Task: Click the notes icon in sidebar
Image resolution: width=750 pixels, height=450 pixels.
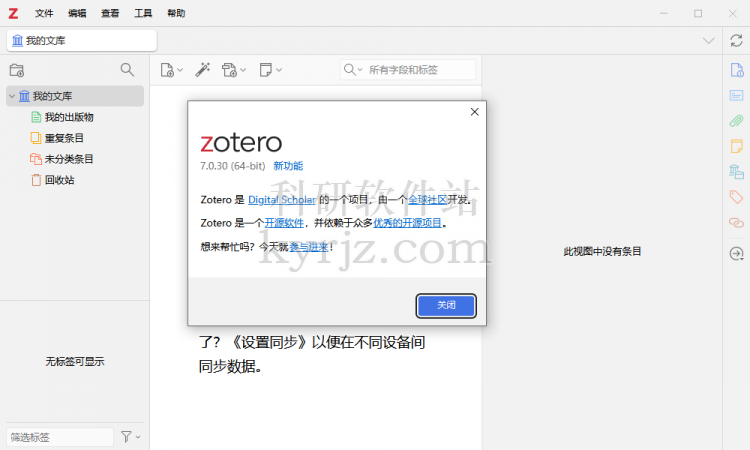Action: [737, 146]
